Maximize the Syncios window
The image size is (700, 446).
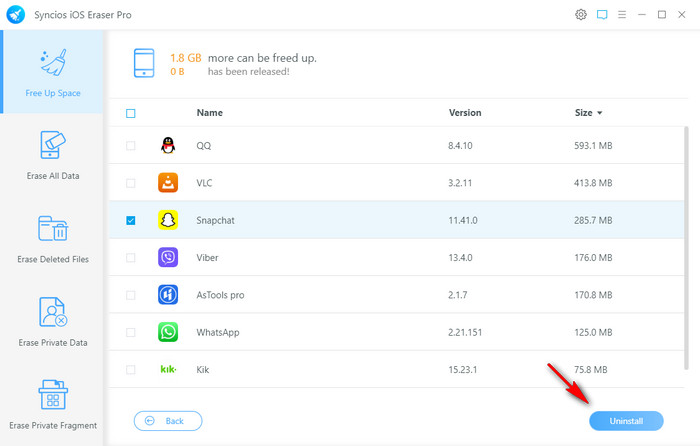(662, 15)
